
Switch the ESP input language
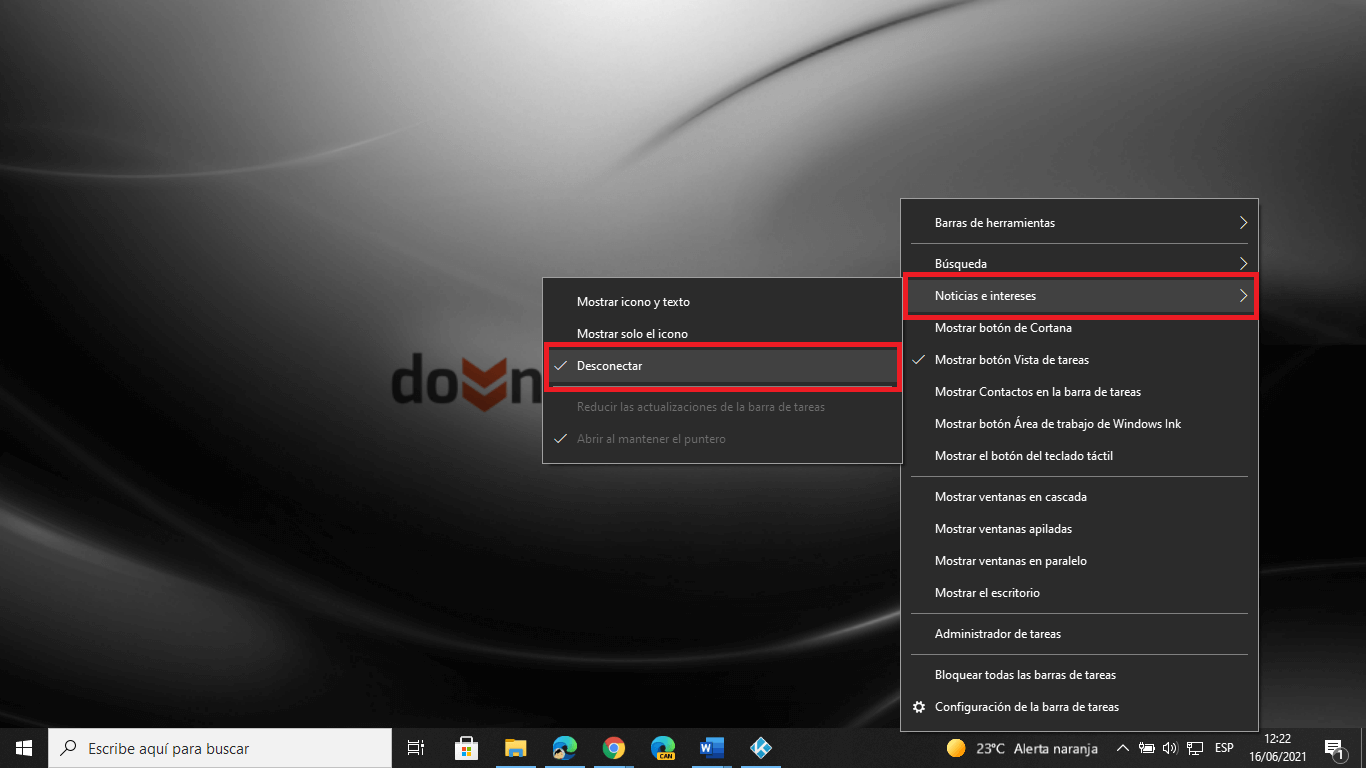click(x=1224, y=748)
